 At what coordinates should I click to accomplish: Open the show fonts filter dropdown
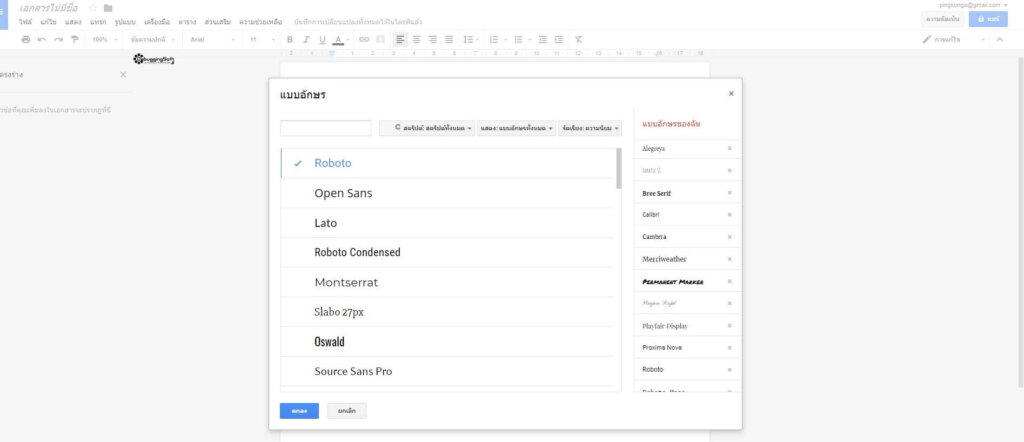[517, 129]
